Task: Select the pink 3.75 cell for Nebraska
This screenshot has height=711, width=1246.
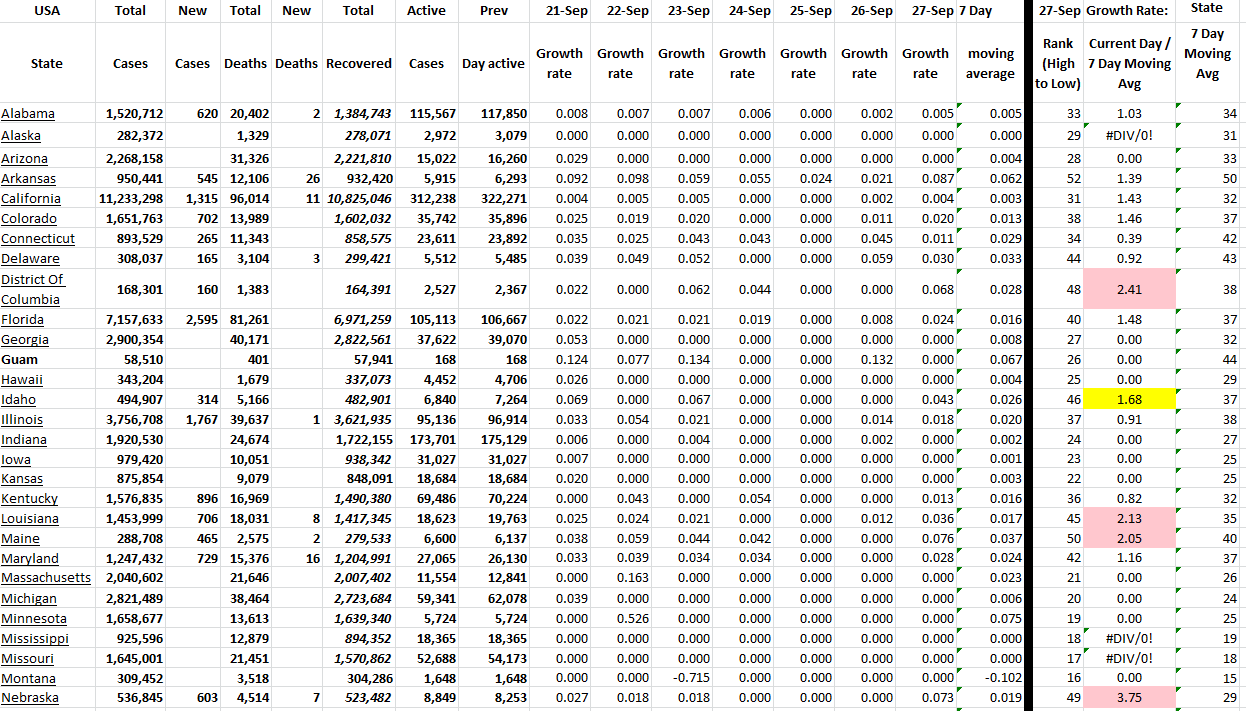Action: (x=1129, y=698)
